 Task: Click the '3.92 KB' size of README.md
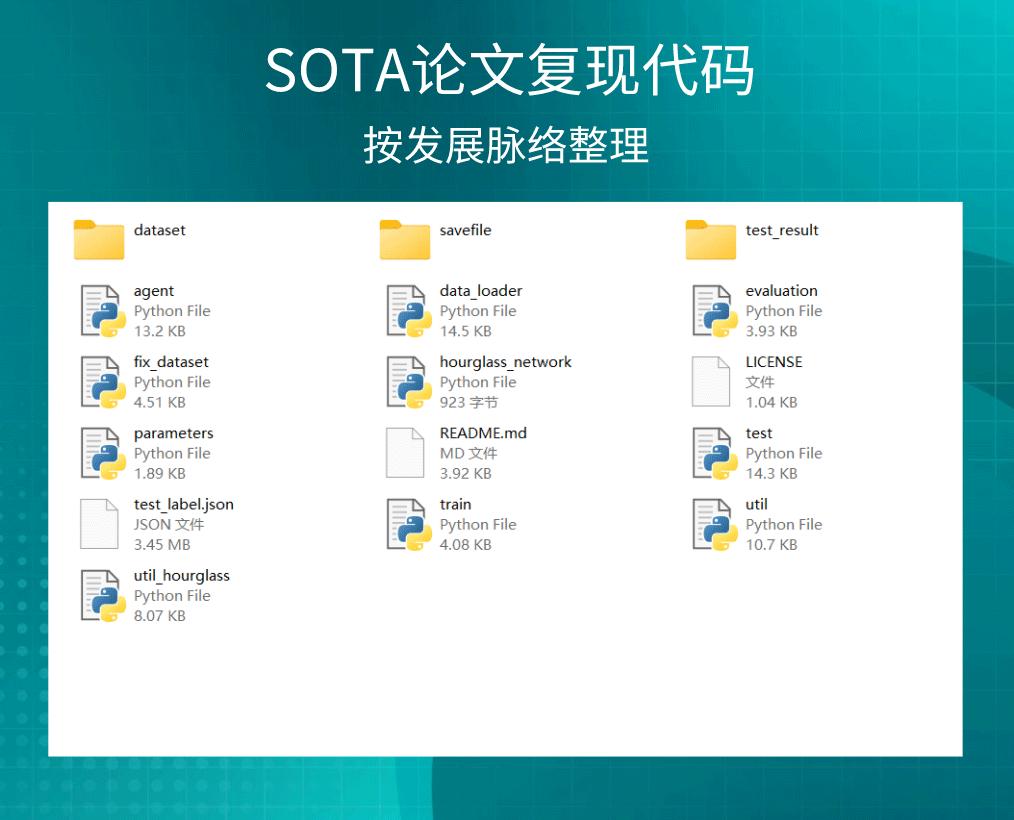(x=466, y=473)
